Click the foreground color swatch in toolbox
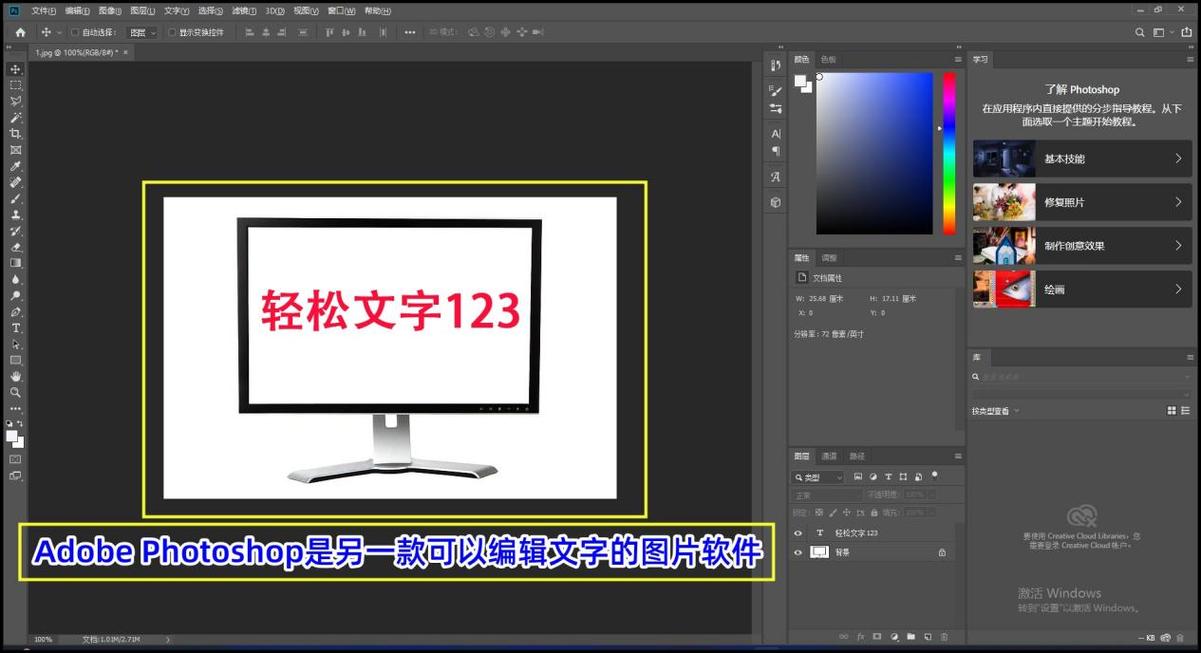Image resolution: width=1201 pixels, height=653 pixels. click(12, 436)
